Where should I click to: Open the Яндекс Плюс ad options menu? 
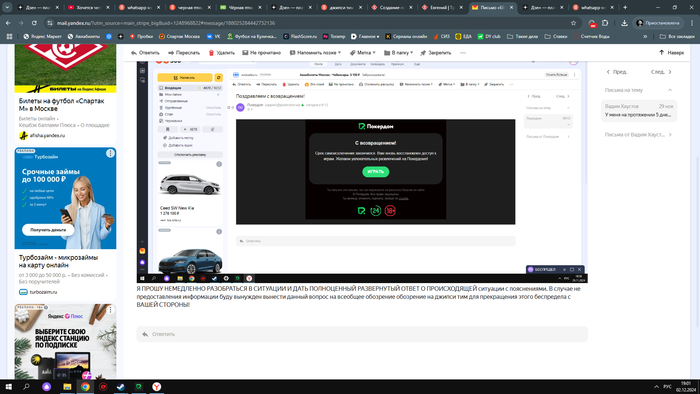click(110, 309)
